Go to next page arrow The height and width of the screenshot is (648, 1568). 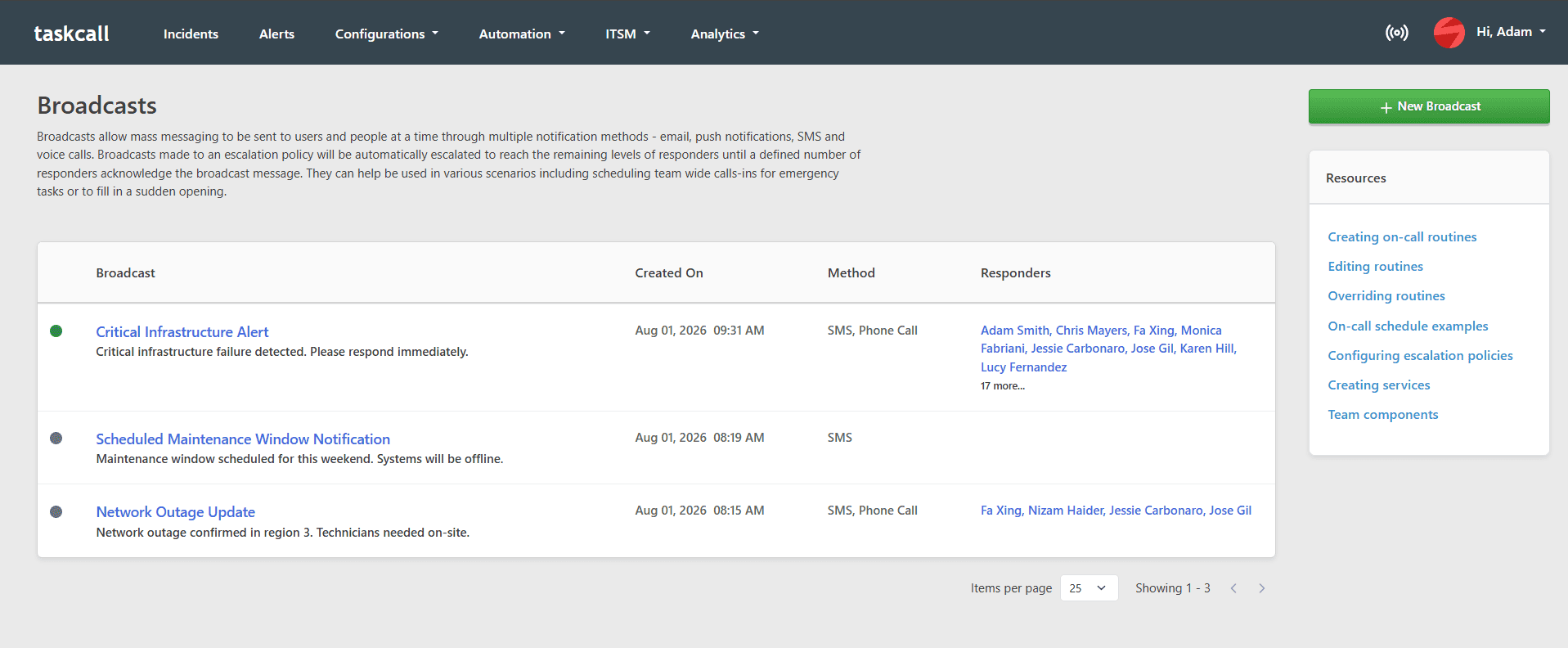point(1262,588)
